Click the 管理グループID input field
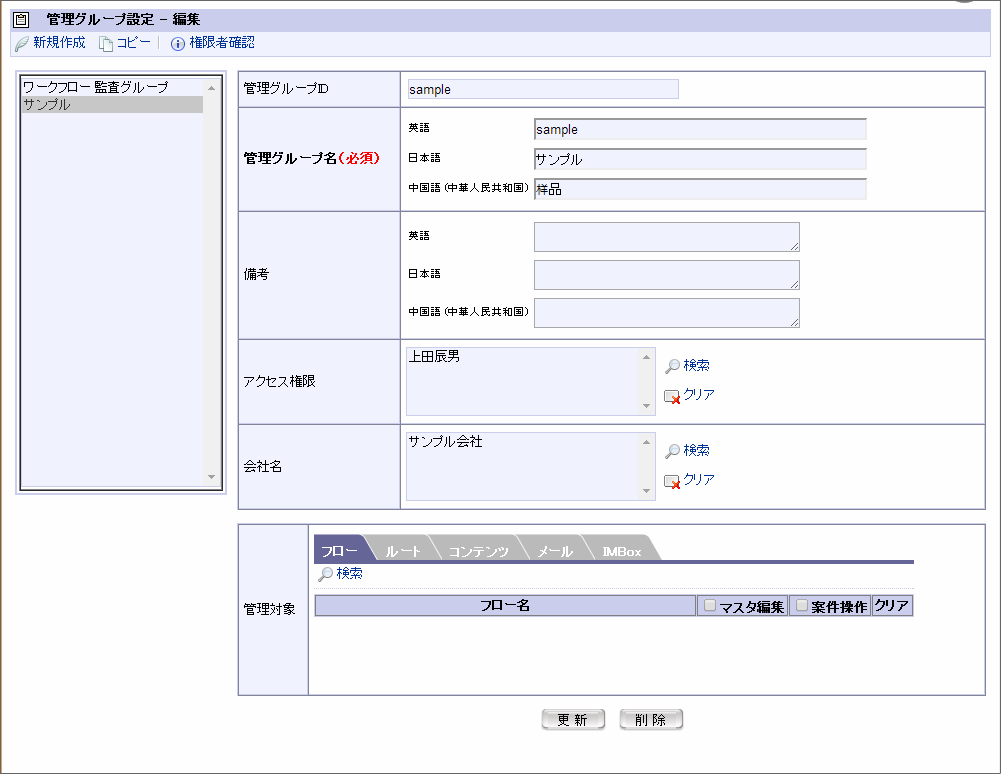 point(543,89)
